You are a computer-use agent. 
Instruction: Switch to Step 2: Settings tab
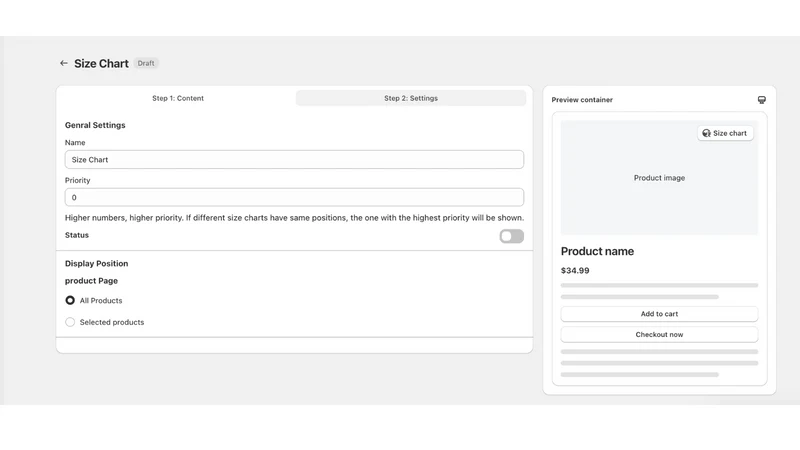(411, 98)
